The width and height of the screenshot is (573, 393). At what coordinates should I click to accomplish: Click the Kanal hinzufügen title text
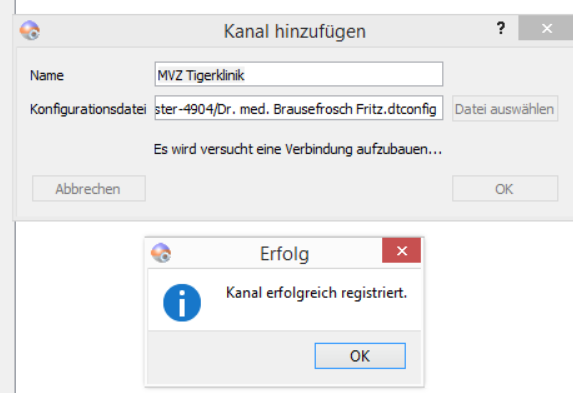tap(295, 31)
